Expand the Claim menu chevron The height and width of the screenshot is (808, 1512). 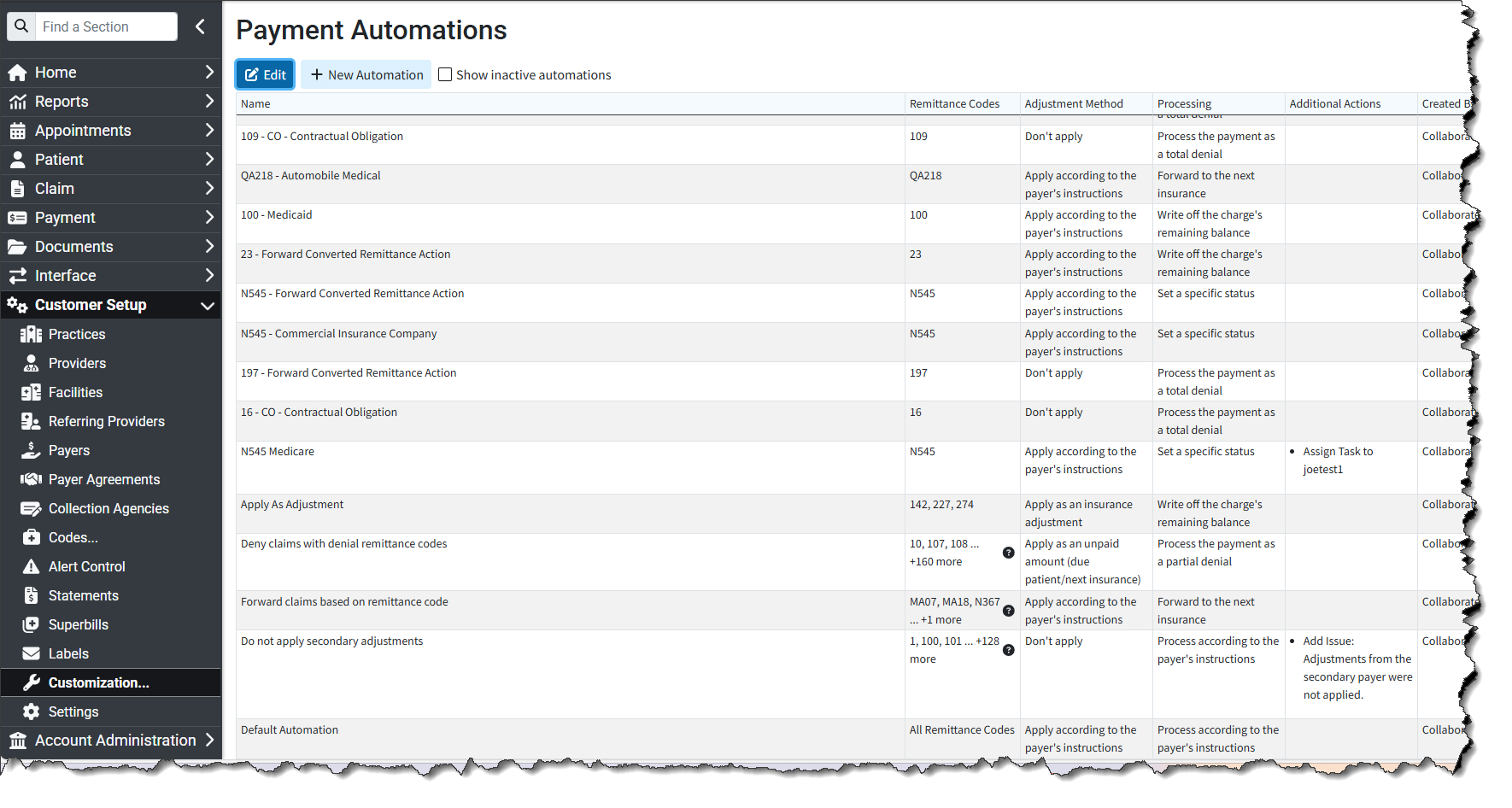pos(209,188)
